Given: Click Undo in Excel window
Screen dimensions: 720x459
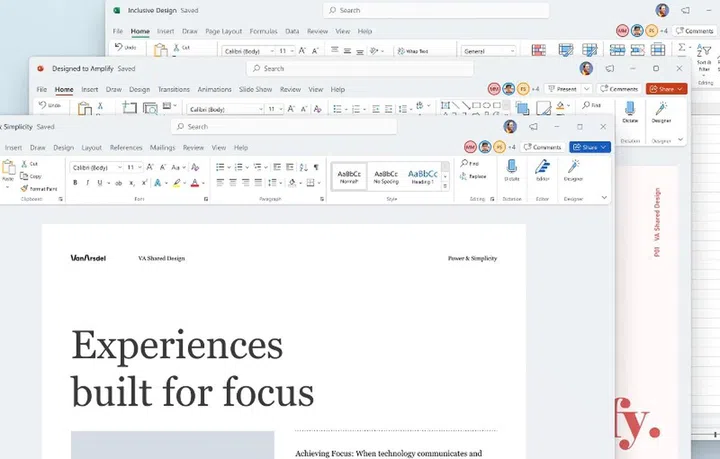Looking at the screenshot, I should [x=125, y=47].
